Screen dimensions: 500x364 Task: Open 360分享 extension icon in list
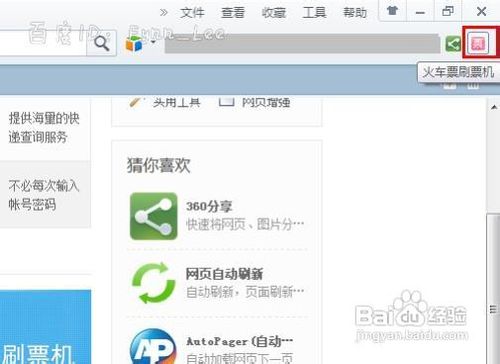click(153, 216)
